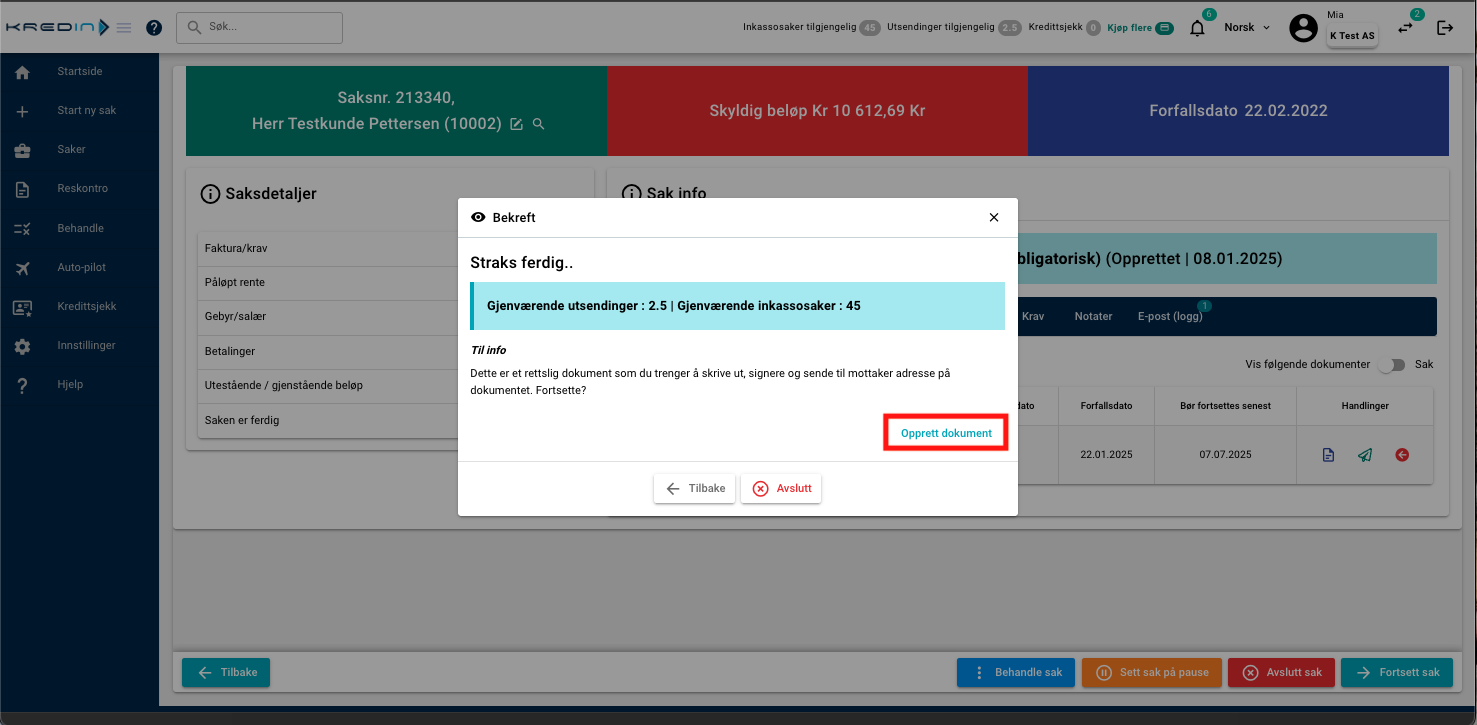Click the Saken er ferdig row

click(x=328, y=420)
